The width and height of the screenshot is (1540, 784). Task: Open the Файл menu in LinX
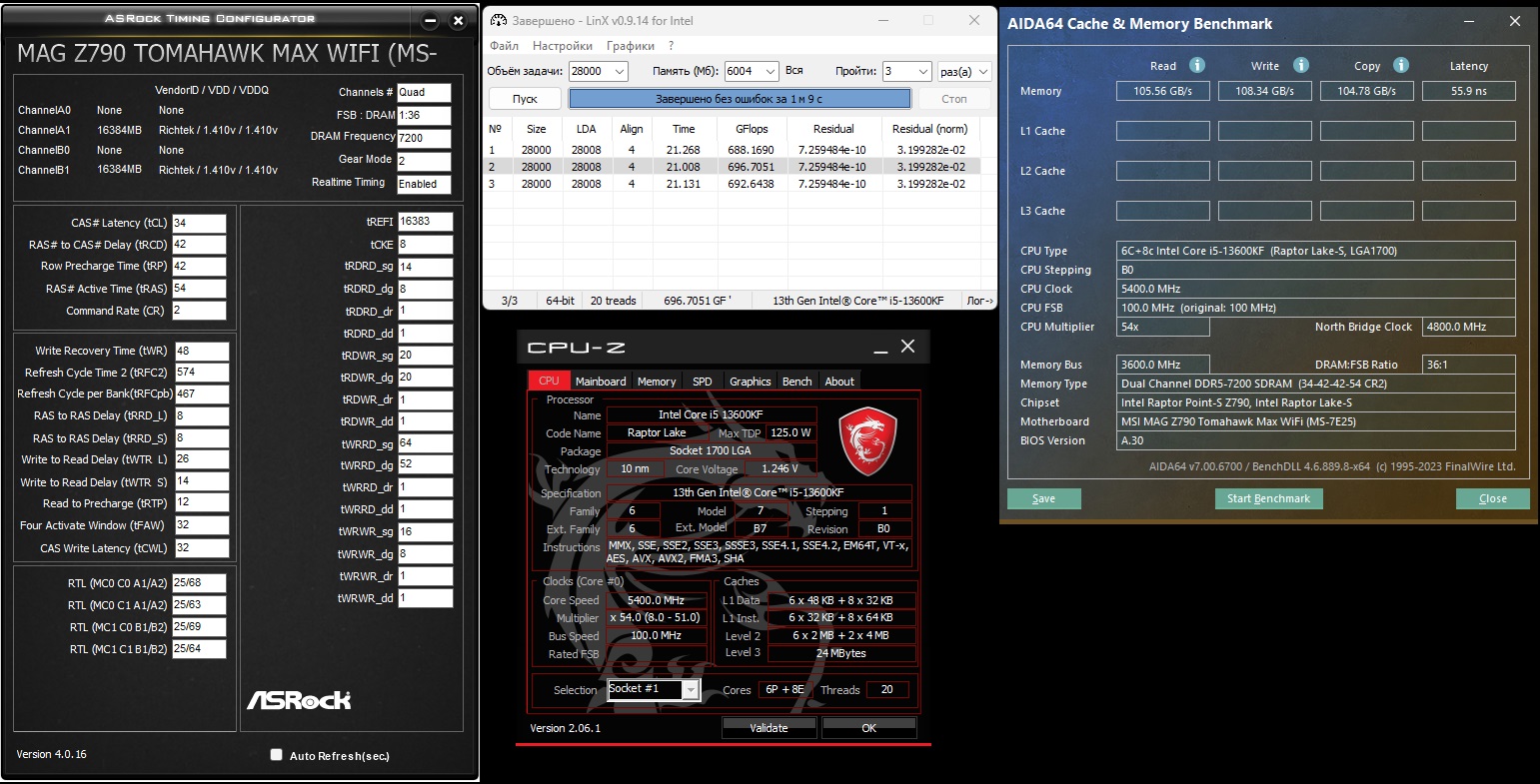click(505, 46)
